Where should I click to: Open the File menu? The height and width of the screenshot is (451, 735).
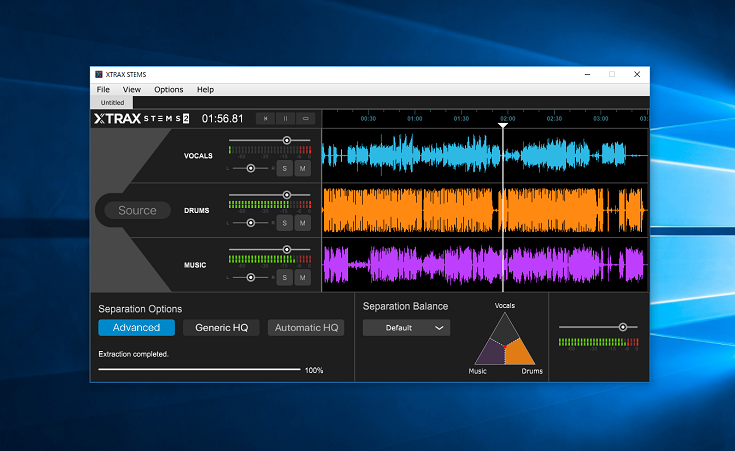pyautogui.click(x=103, y=90)
